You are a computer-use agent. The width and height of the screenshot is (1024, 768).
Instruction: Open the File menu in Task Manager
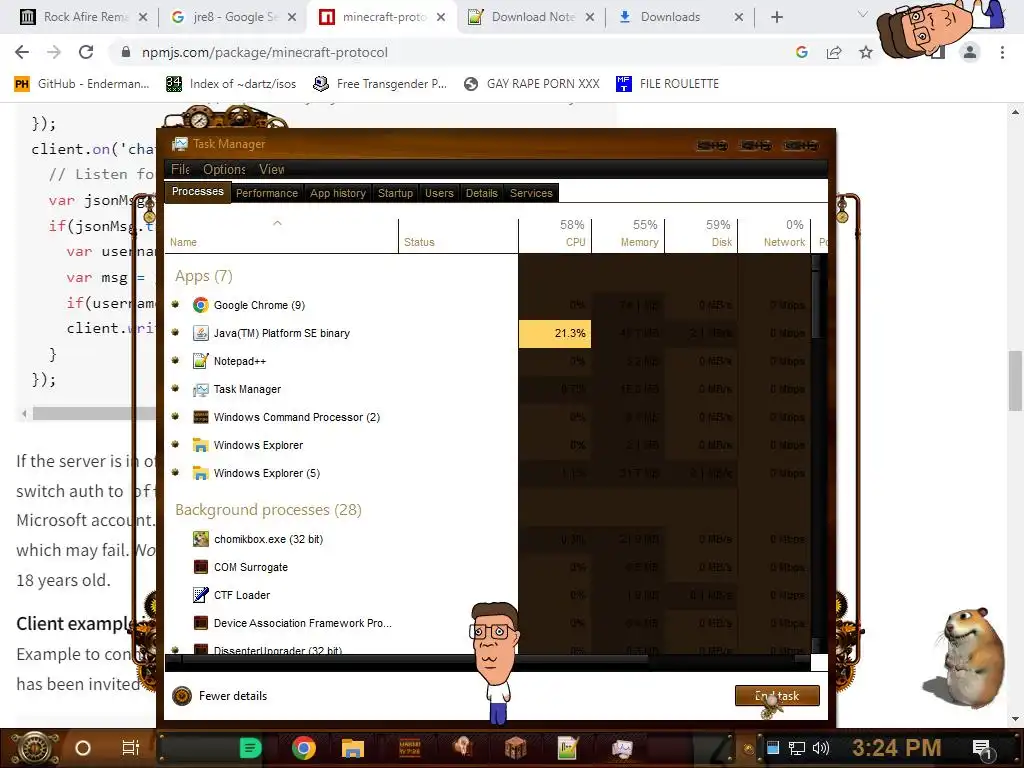[180, 169]
